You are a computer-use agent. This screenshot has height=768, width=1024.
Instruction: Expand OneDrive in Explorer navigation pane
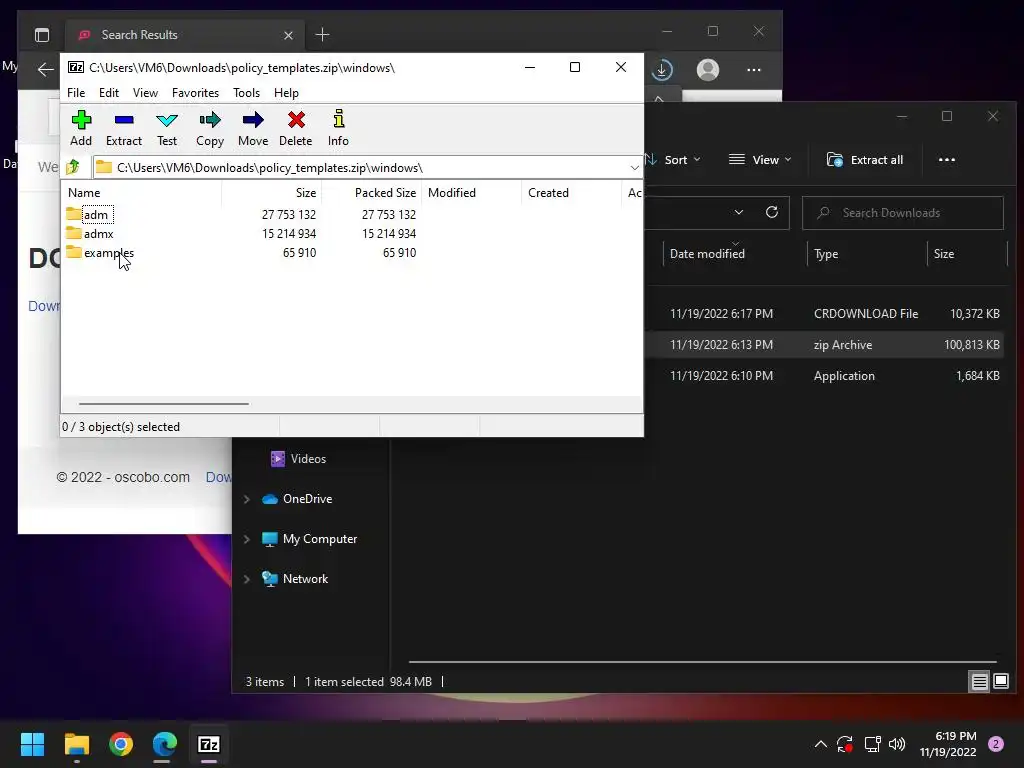click(x=247, y=500)
